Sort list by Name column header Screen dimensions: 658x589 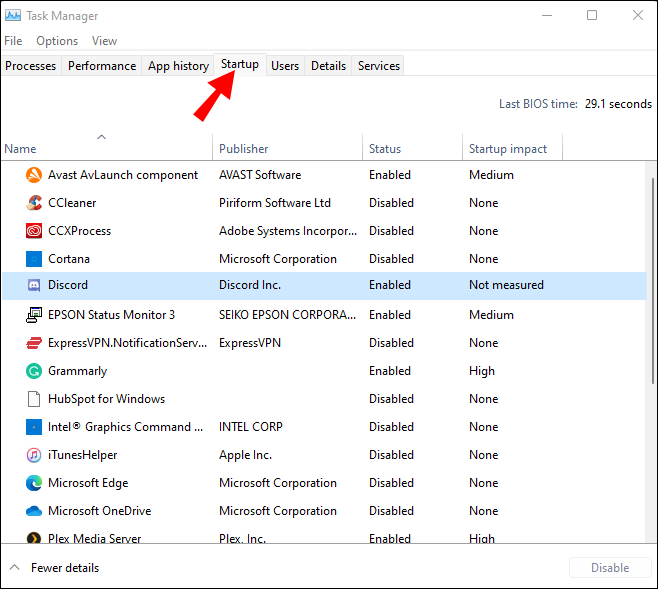click(x=20, y=149)
